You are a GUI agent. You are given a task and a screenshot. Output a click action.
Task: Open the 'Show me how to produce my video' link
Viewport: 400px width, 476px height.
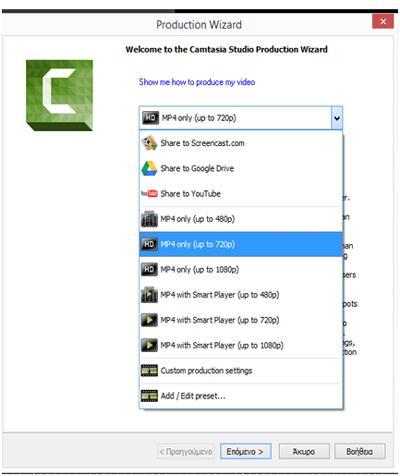pos(197,82)
